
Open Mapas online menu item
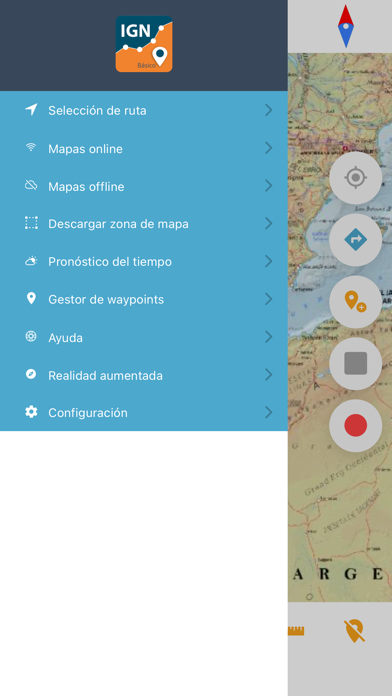click(x=144, y=148)
